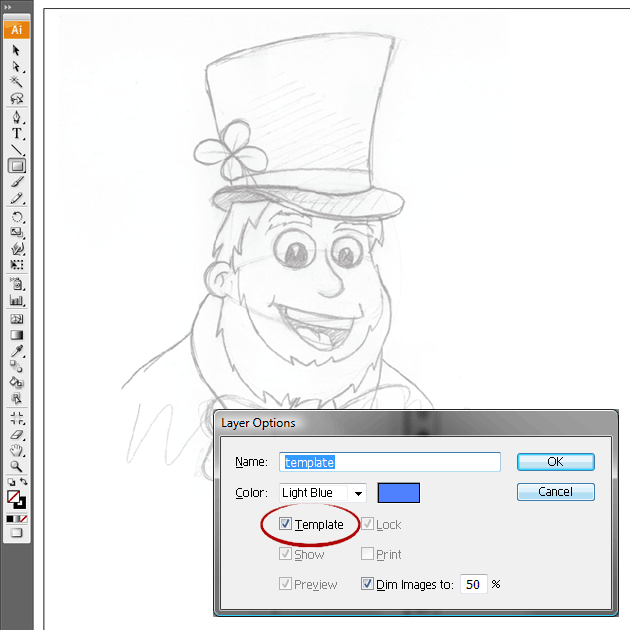630x630 pixels.
Task: Select the Selection tool (black arrow)
Action: [16, 50]
